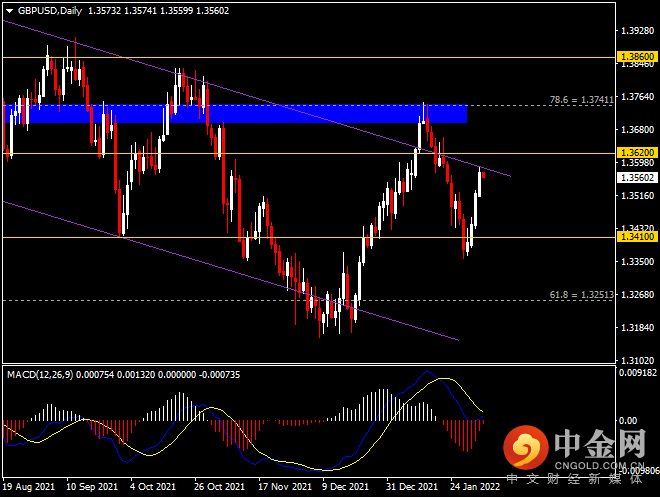Click the 10 Sep 2021 date label
Viewport: 660px width, 497px height.
tap(92, 487)
